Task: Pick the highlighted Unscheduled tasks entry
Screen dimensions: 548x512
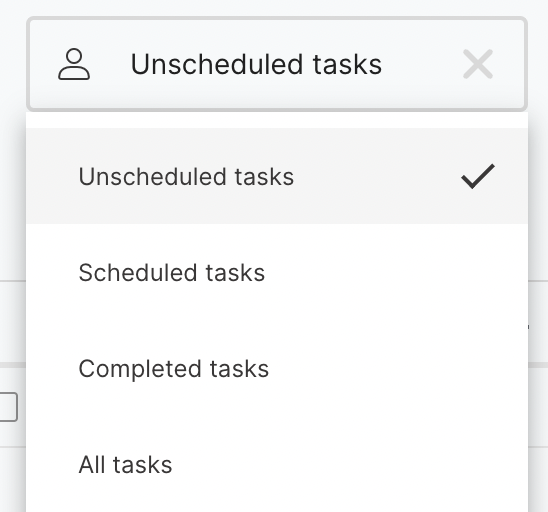Action: (x=277, y=176)
